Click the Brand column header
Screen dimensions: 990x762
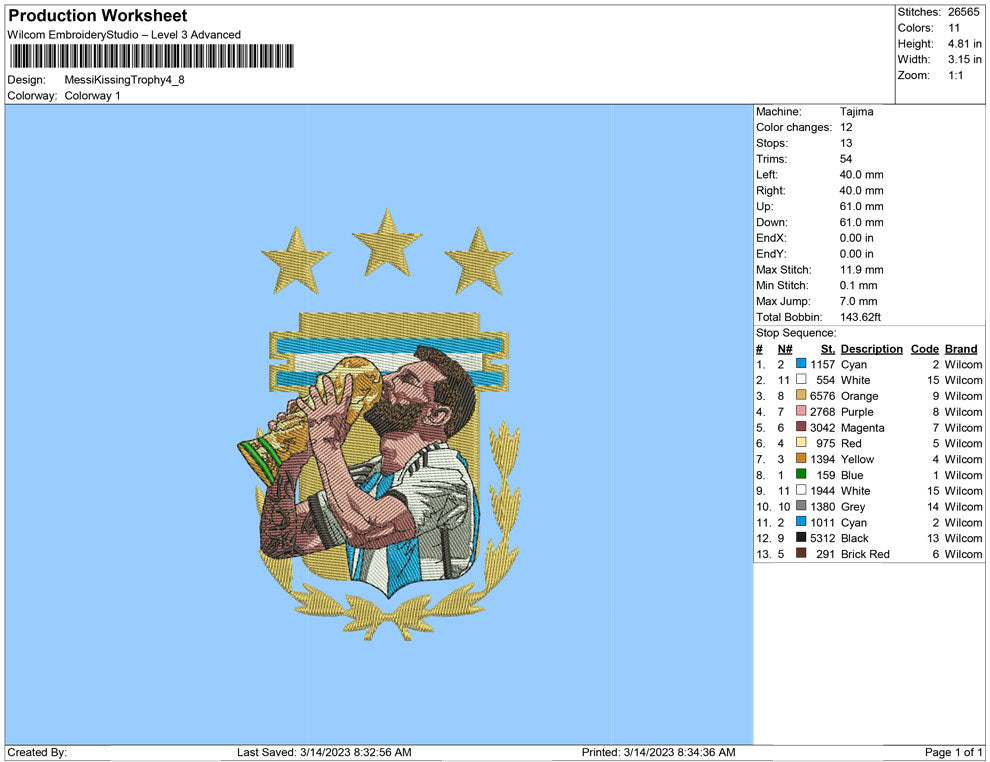click(x=961, y=349)
